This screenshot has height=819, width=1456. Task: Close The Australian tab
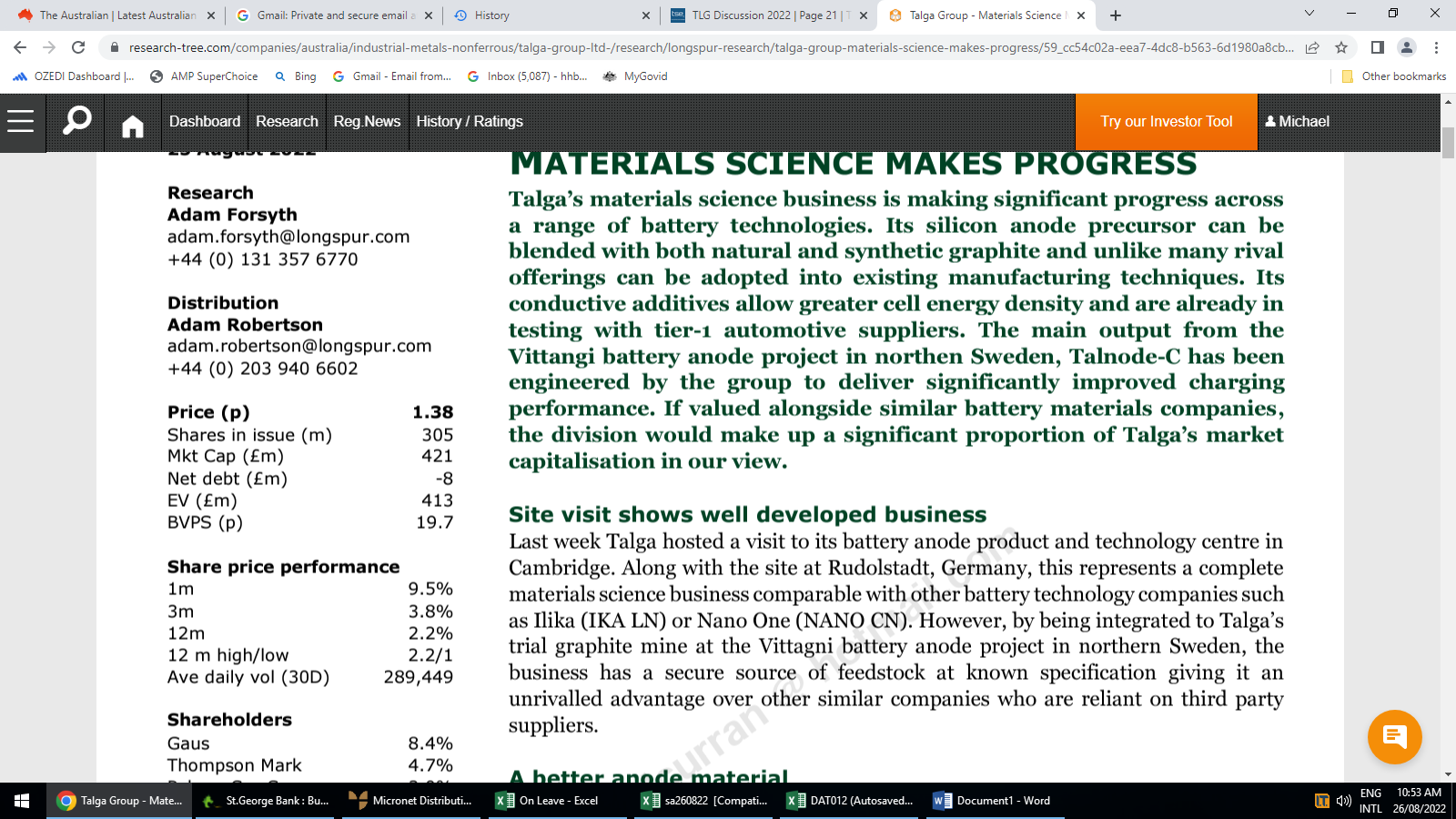pos(211,15)
